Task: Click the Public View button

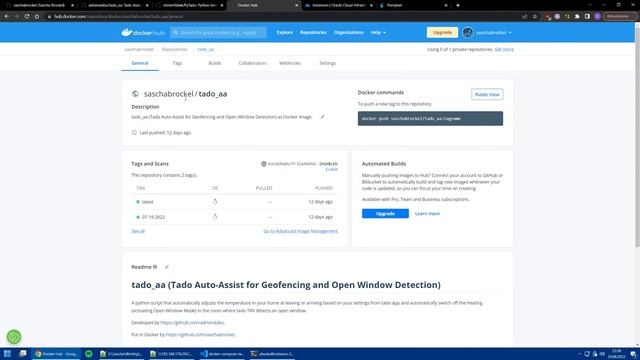Action: pyautogui.click(x=487, y=94)
